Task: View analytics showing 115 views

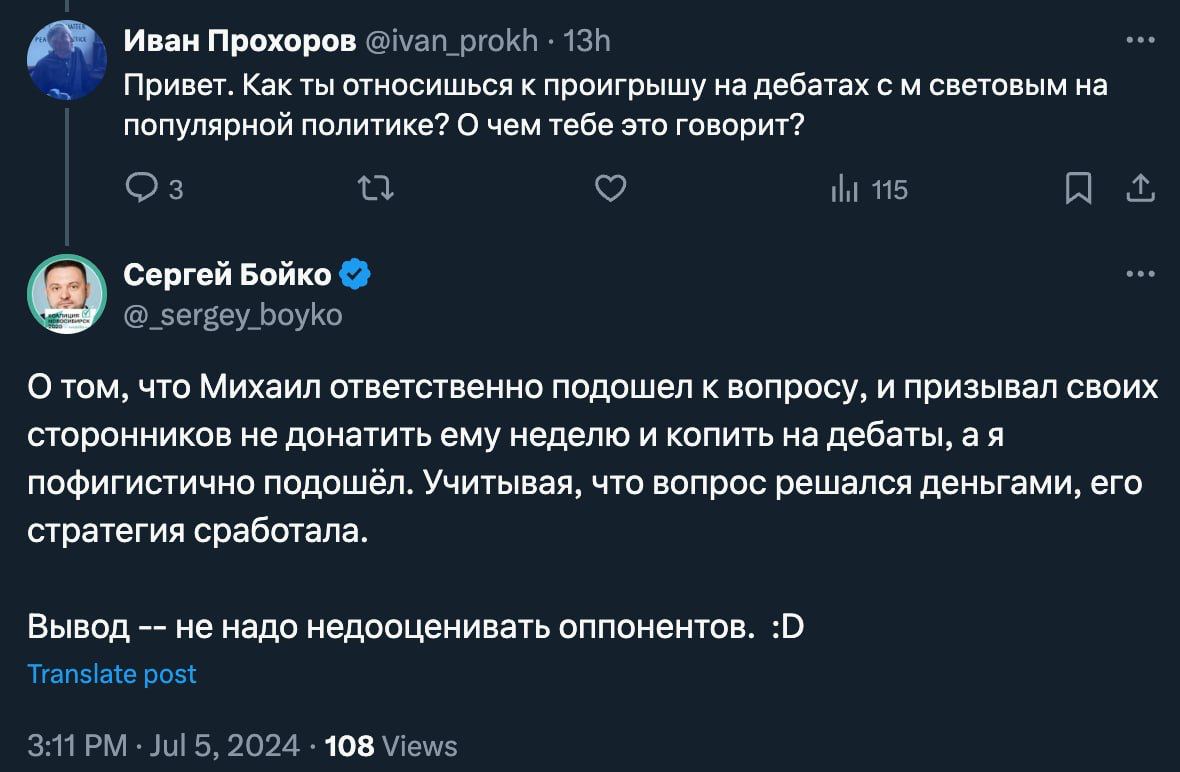Action: pos(869,189)
